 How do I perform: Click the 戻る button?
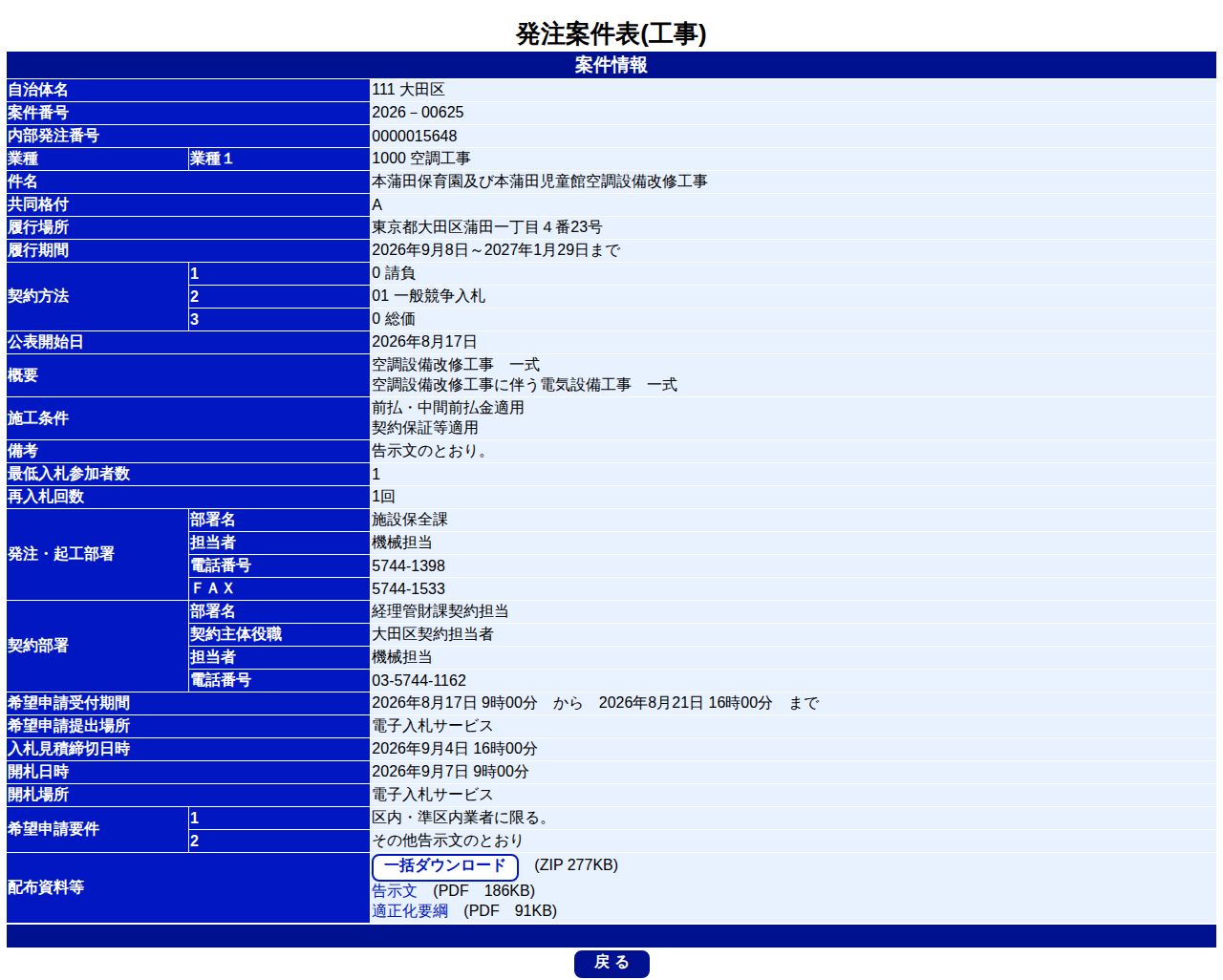(x=611, y=963)
